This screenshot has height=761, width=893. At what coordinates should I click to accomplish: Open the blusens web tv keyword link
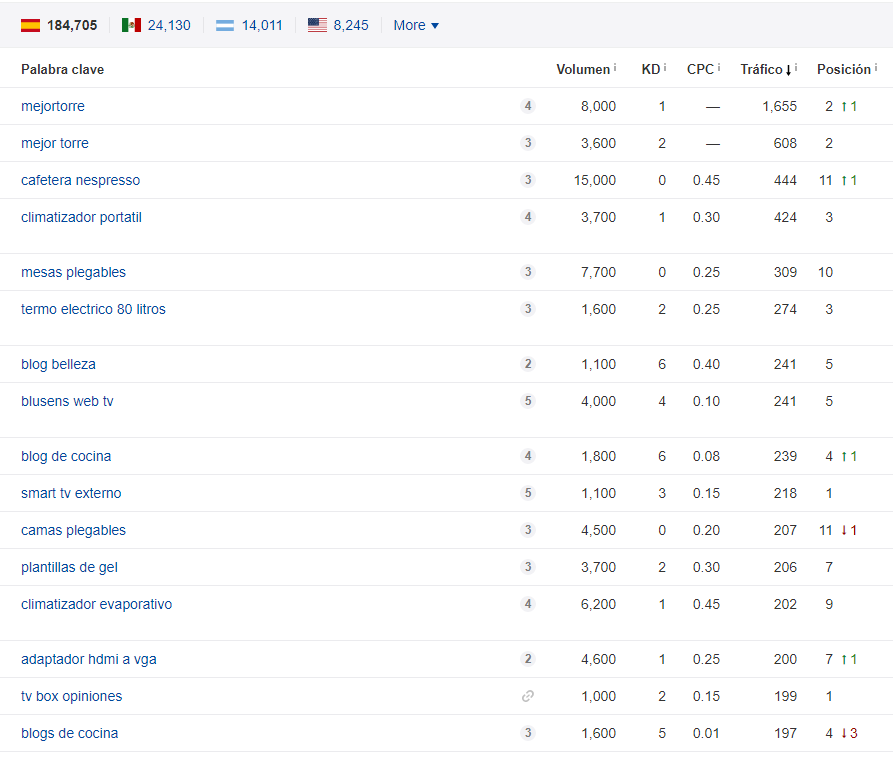(67, 401)
